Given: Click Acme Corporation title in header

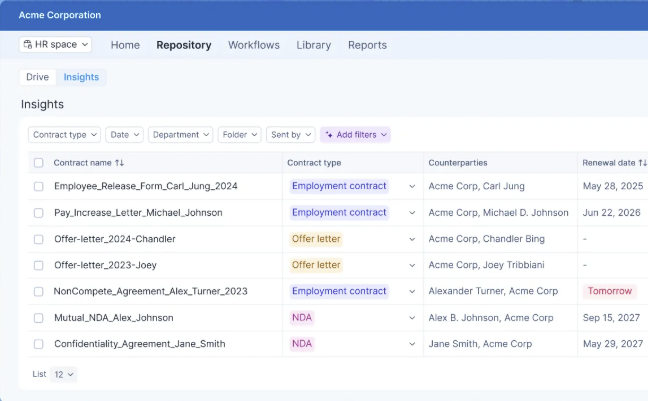Looking at the screenshot, I should click(x=60, y=15).
